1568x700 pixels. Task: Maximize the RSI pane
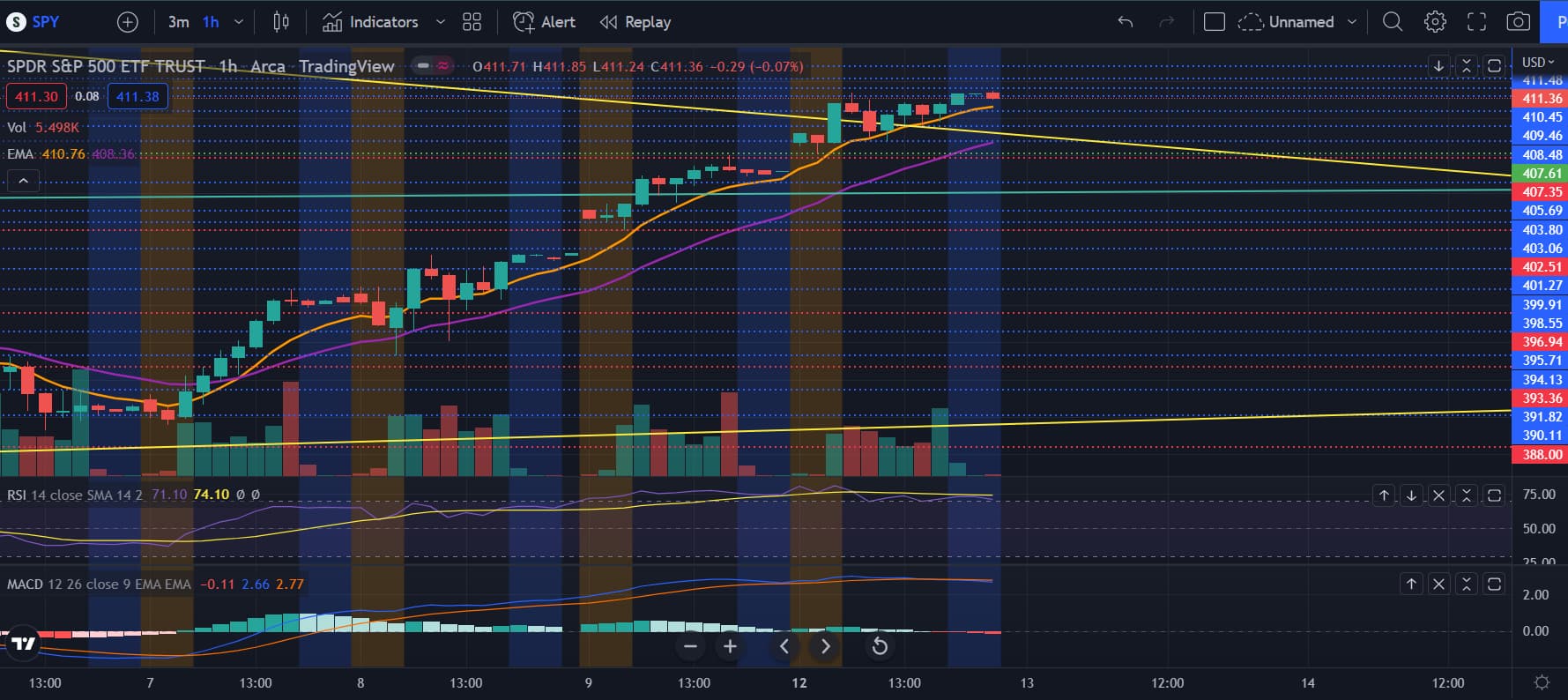(x=1494, y=495)
